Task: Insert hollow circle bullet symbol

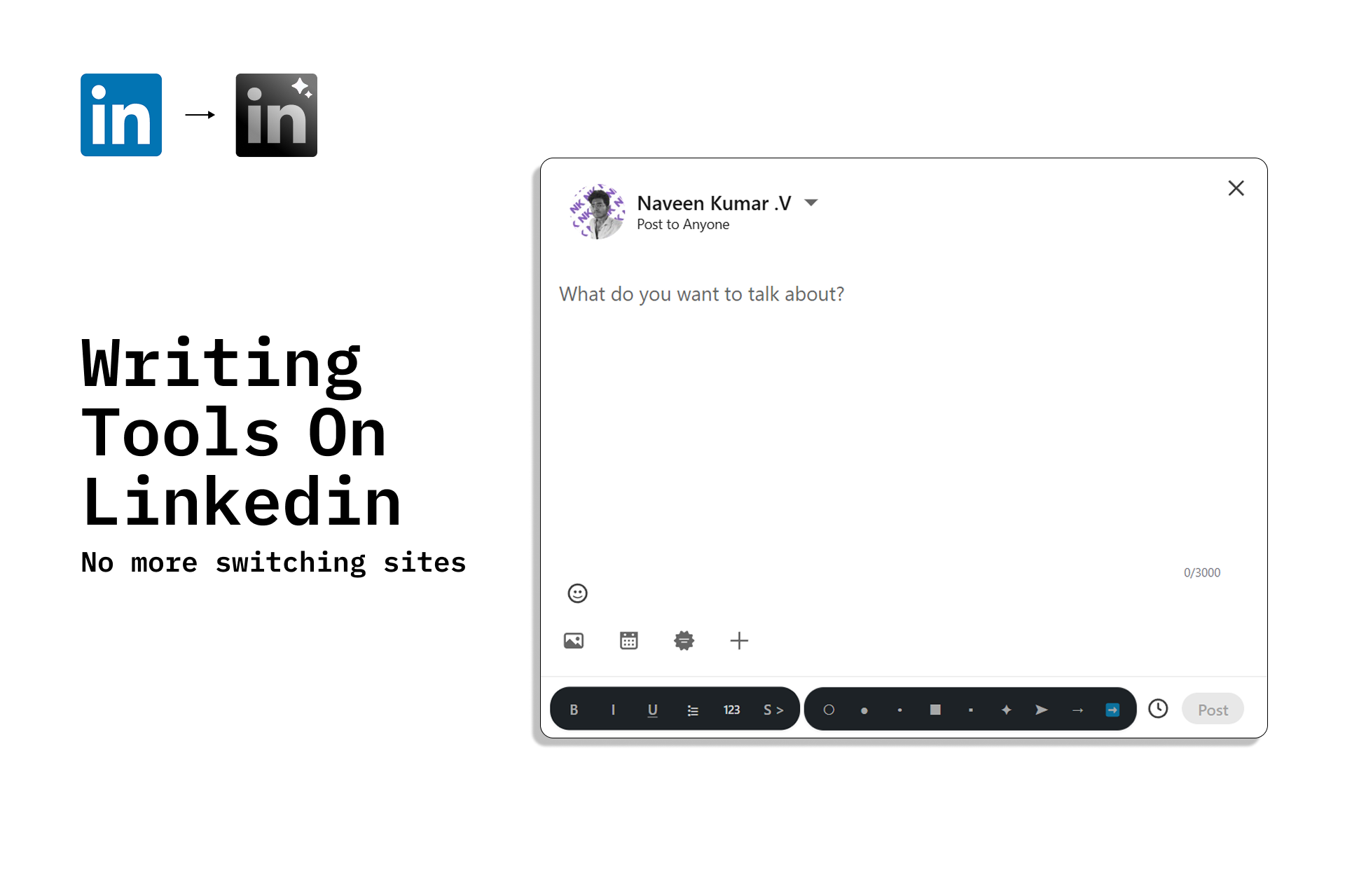Action: coord(829,710)
